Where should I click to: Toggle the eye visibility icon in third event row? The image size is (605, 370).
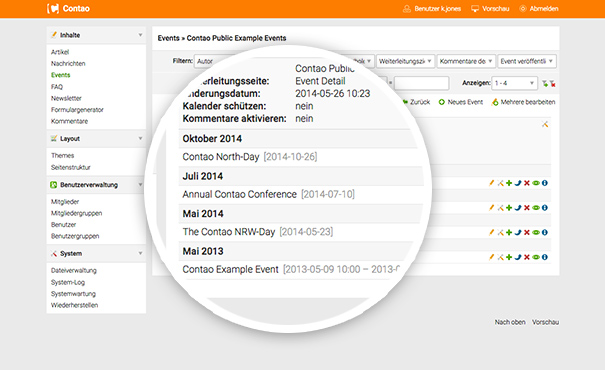[536, 232]
